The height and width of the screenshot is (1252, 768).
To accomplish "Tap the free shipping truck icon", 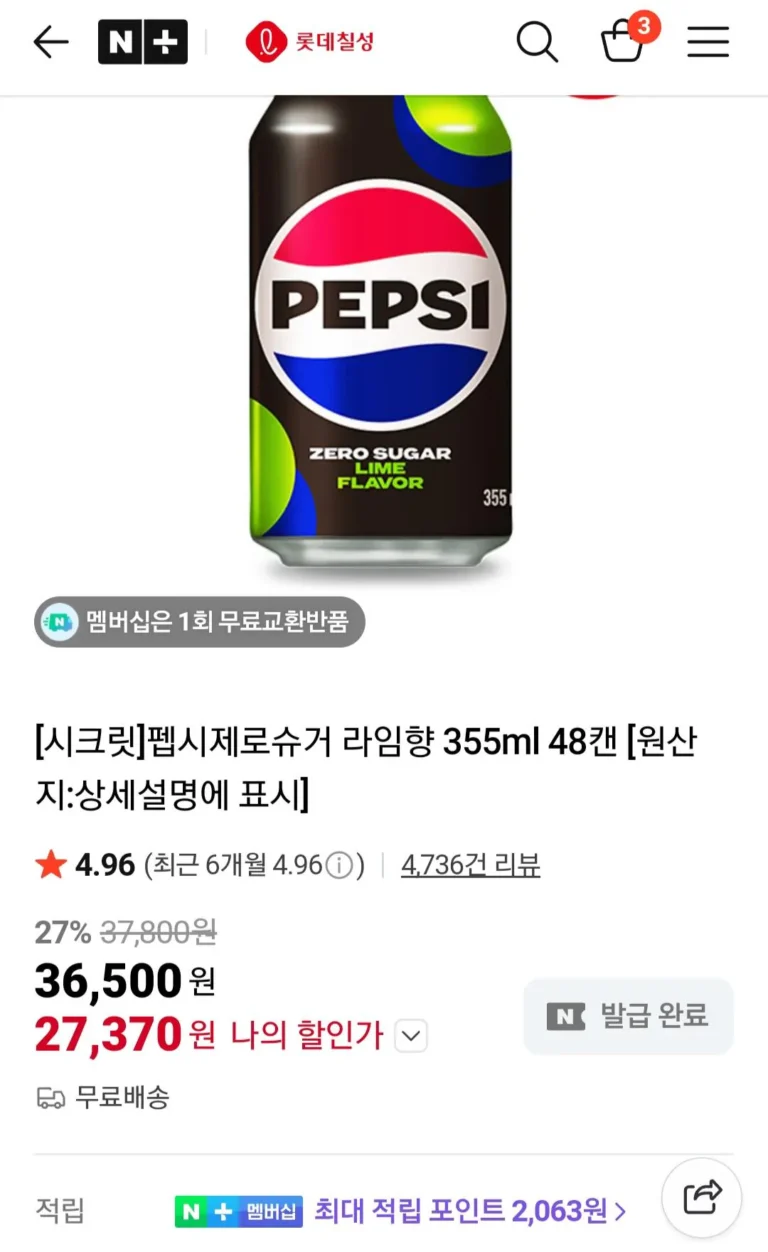I will pyautogui.click(x=50, y=1097).
